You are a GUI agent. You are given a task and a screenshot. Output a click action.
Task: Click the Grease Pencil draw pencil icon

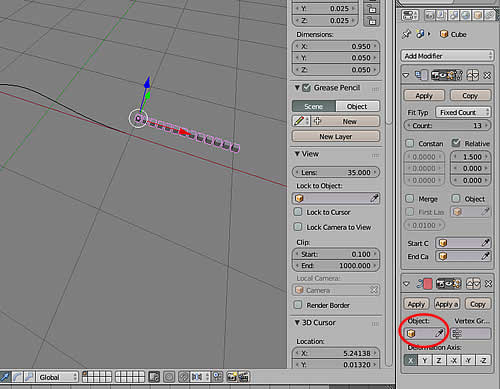click(299, 121)
